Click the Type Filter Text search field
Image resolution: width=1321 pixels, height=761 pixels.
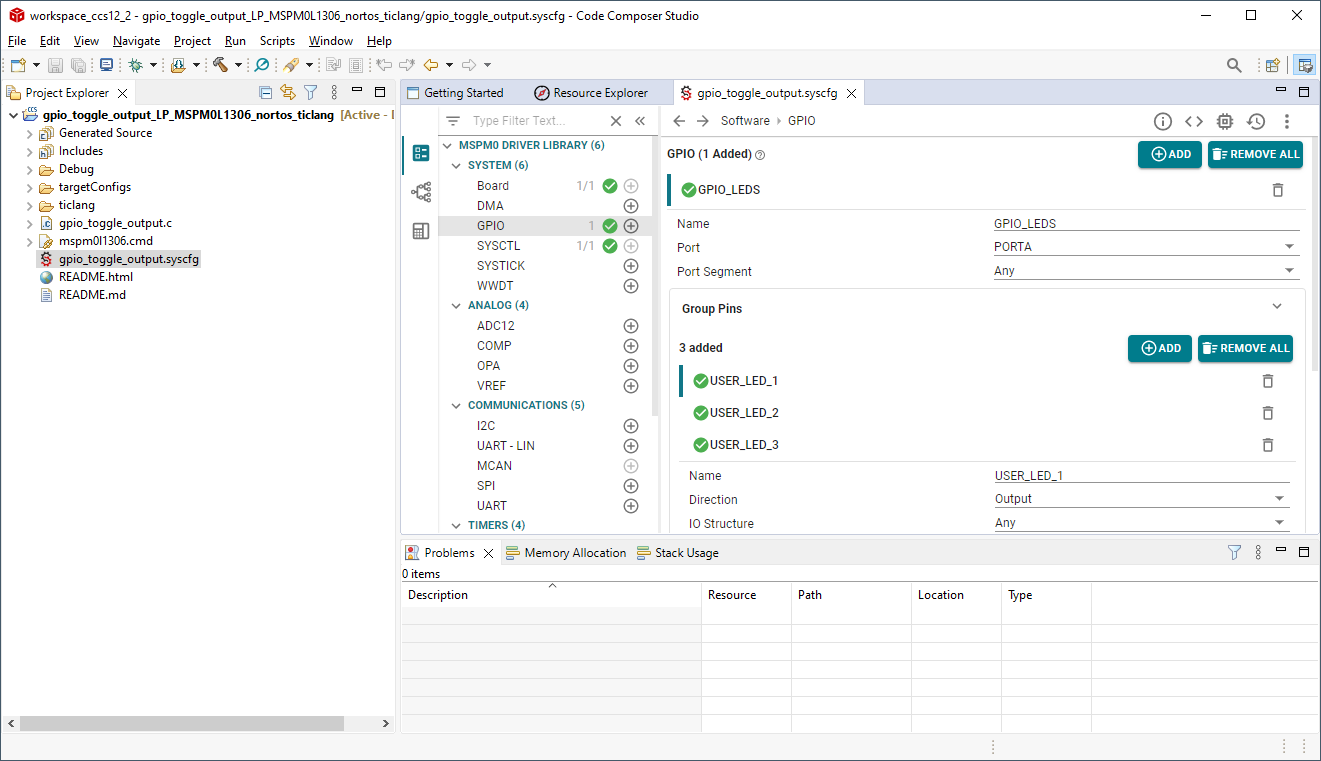(x=535, y=121)
